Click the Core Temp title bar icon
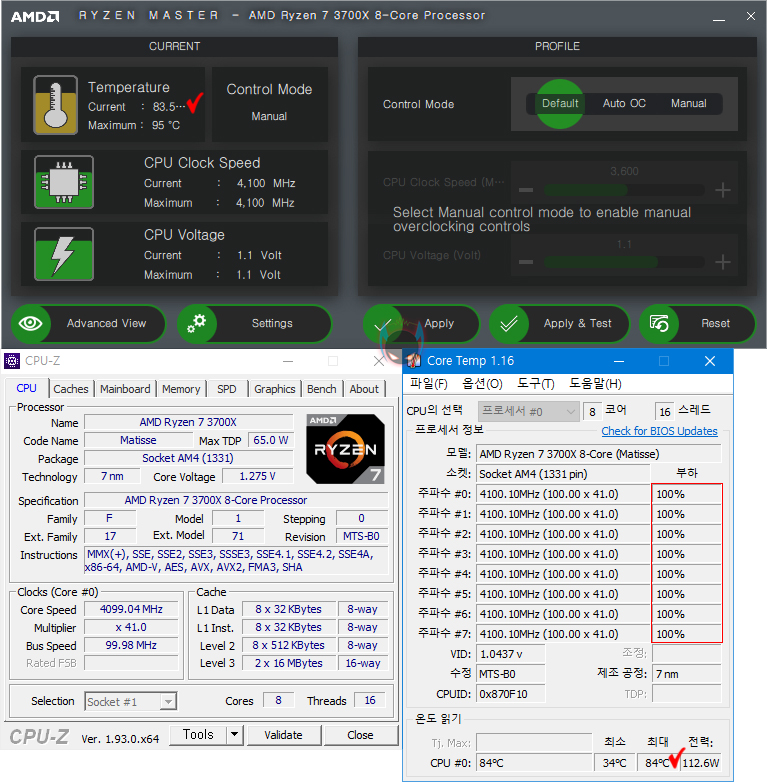Screen dimensions: 767x782 [414, 361]
